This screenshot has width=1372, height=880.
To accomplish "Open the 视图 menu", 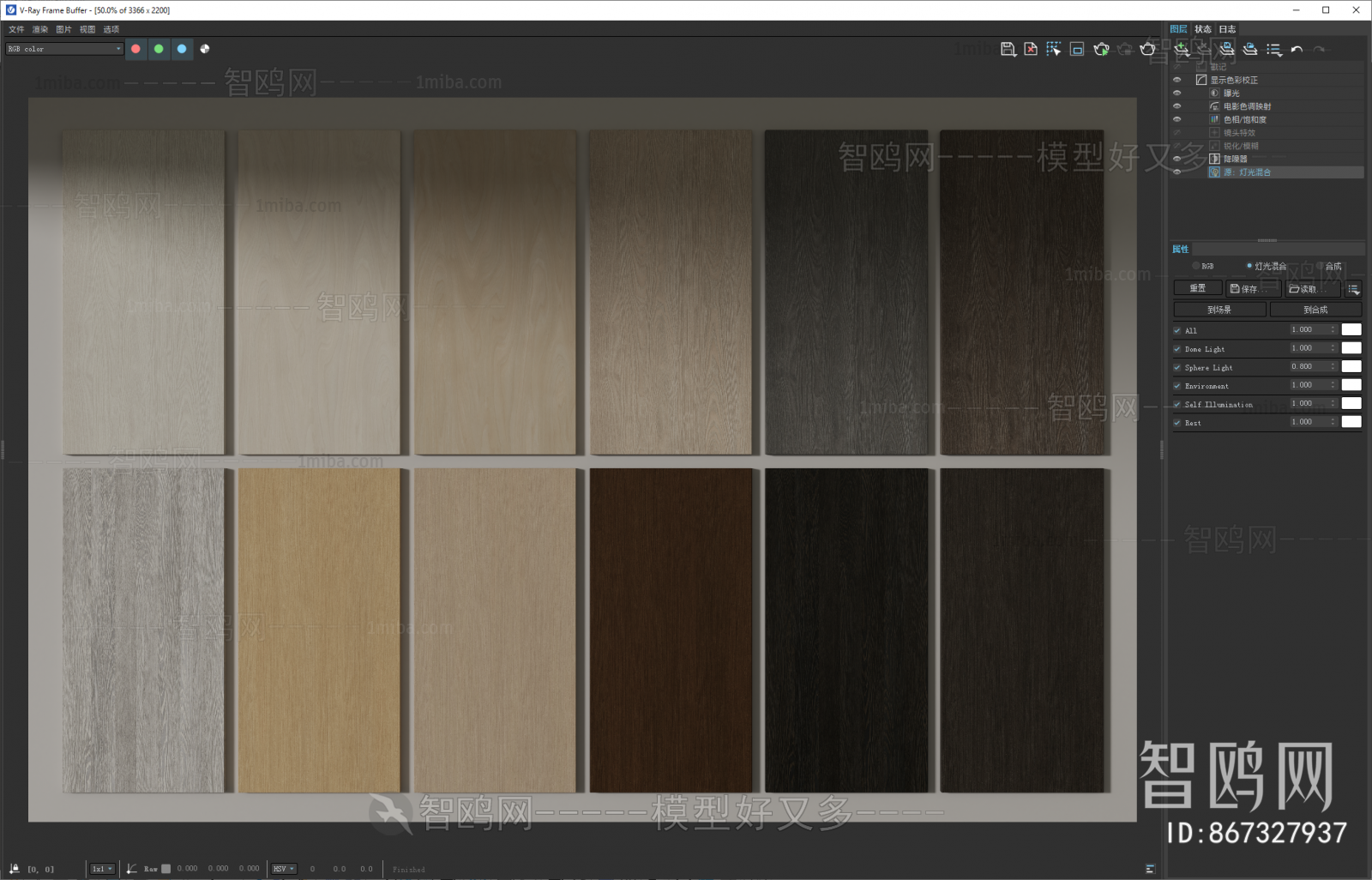I will (x=87, y=29).
